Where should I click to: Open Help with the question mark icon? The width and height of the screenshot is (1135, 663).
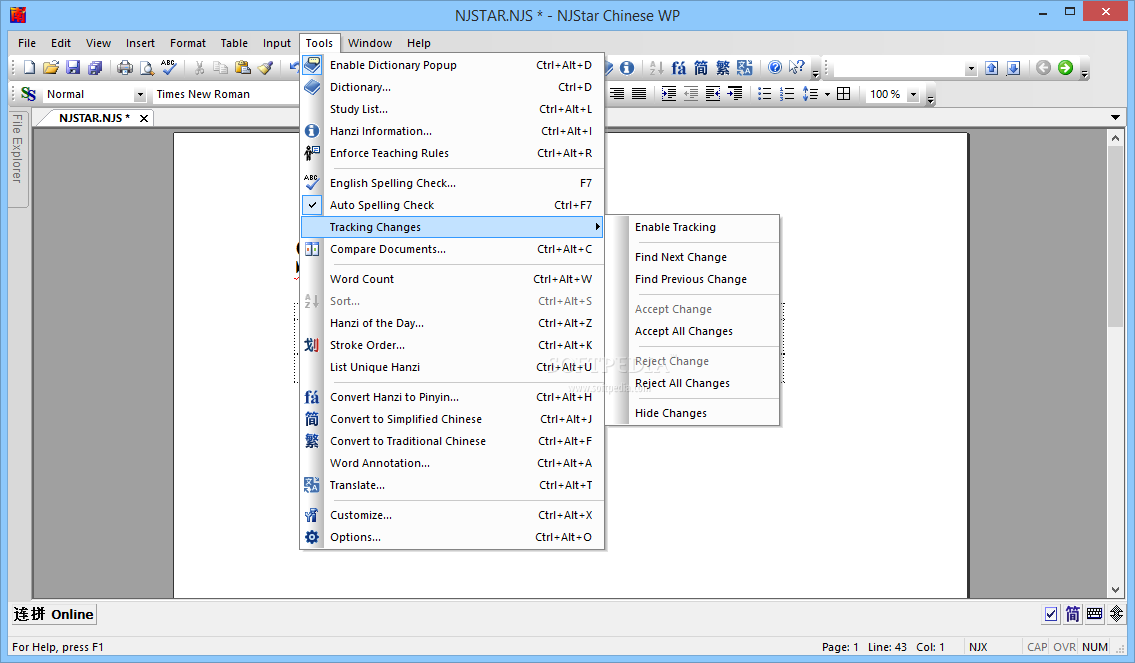[x=775, y=67]
